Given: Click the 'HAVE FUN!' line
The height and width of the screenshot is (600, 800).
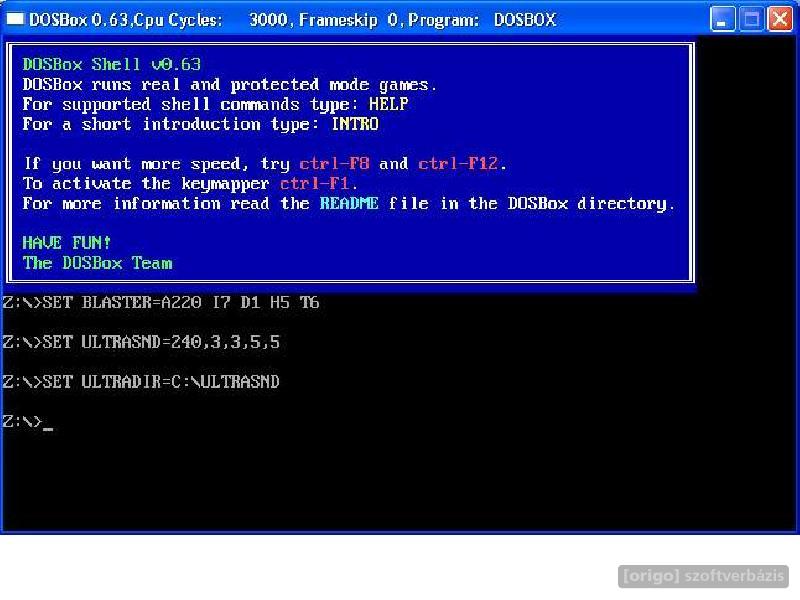Looking at the screenshot, I should (x=66, y=243).
